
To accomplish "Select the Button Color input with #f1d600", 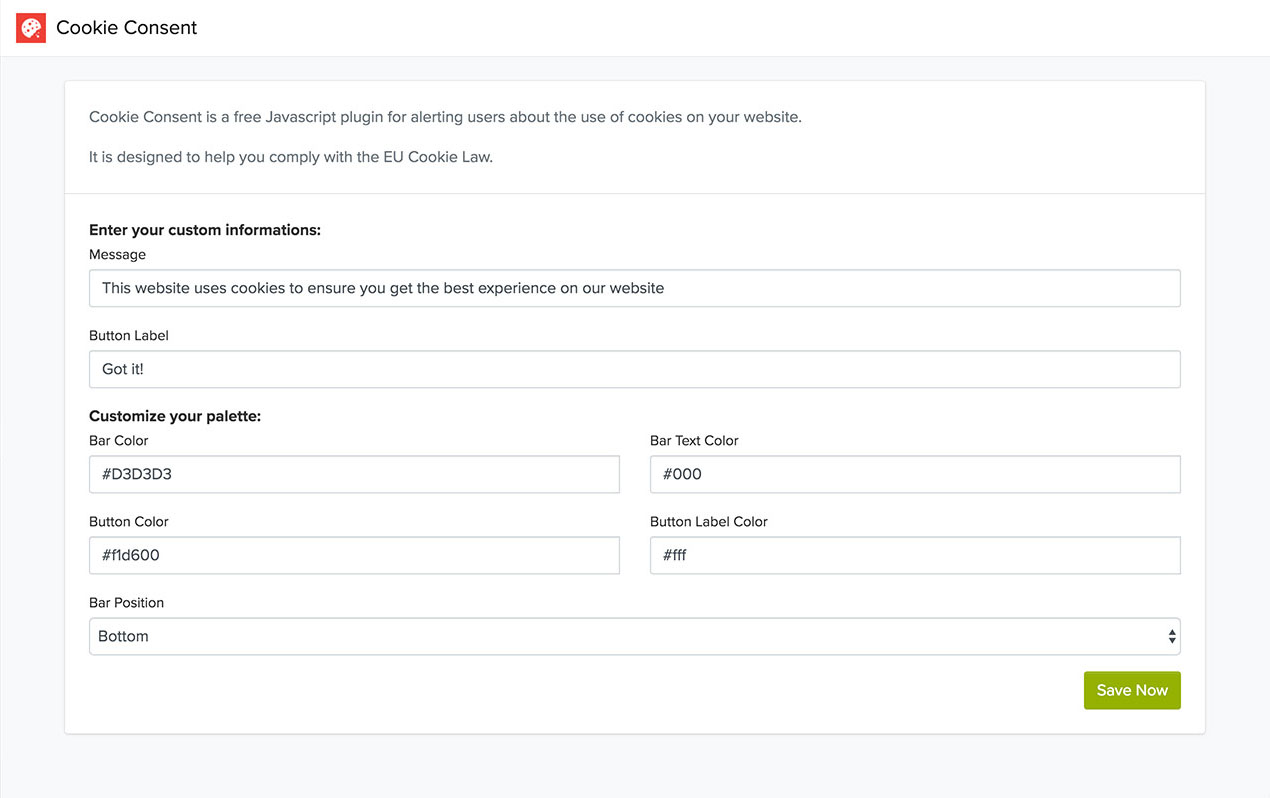I will click(354, 555).
